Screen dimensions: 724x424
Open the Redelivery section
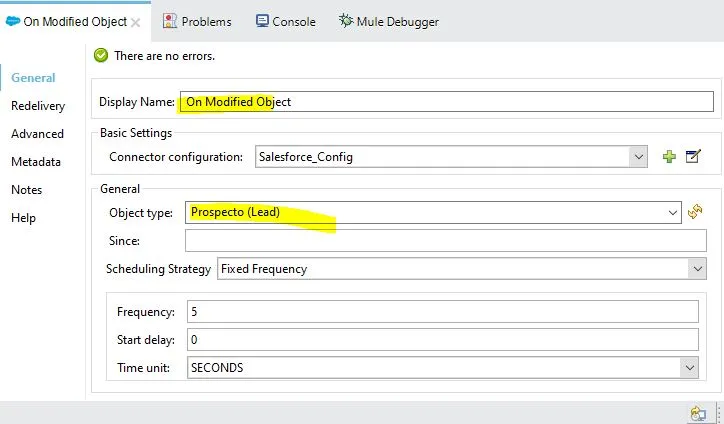tap(38, 106)
